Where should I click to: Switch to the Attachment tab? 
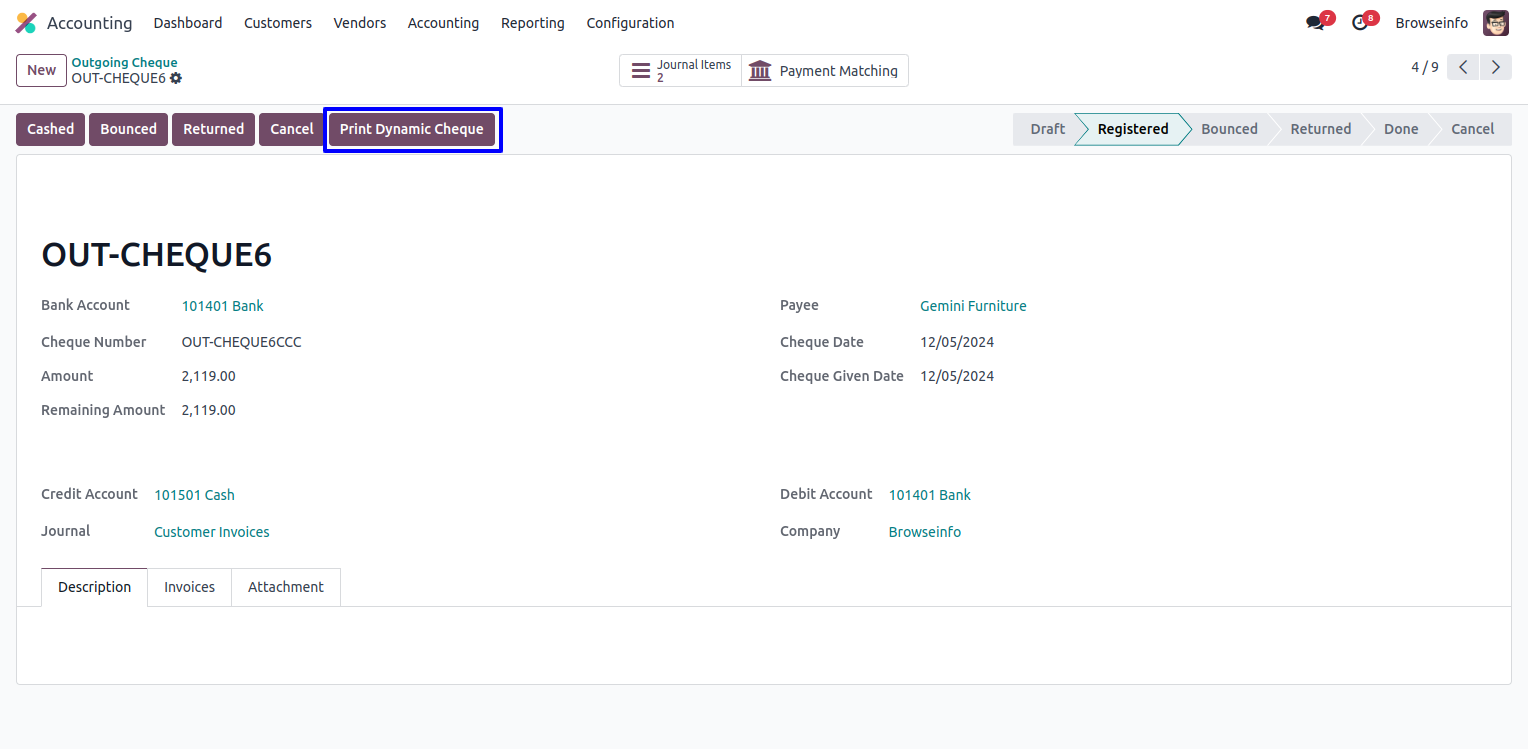(285, 587)
